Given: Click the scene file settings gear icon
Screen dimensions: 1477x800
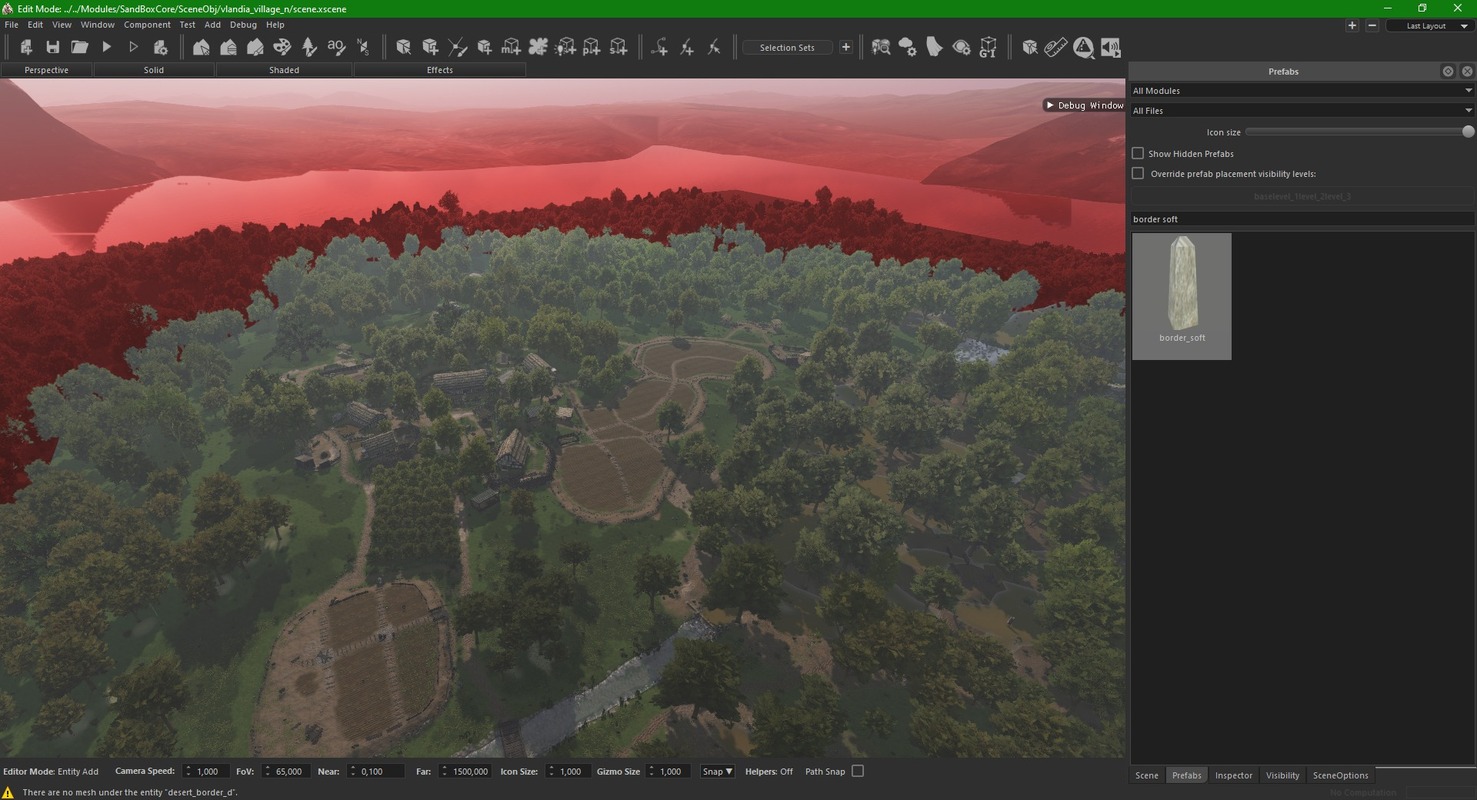Looking at the screenshot, I should pyautogui.click(x=160, y=47).
